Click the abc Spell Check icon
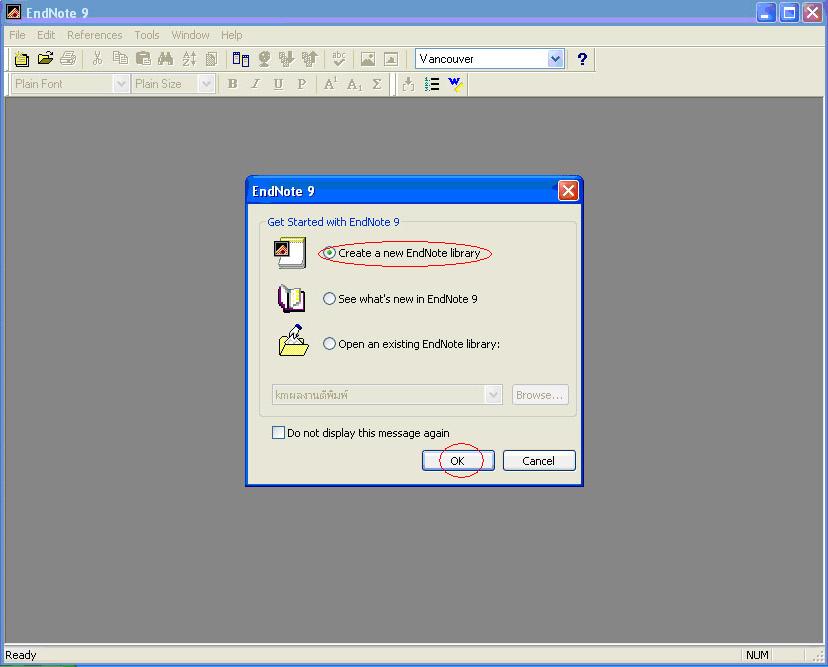The width and height of the screenshot is (828, 667). pos(339,59)
